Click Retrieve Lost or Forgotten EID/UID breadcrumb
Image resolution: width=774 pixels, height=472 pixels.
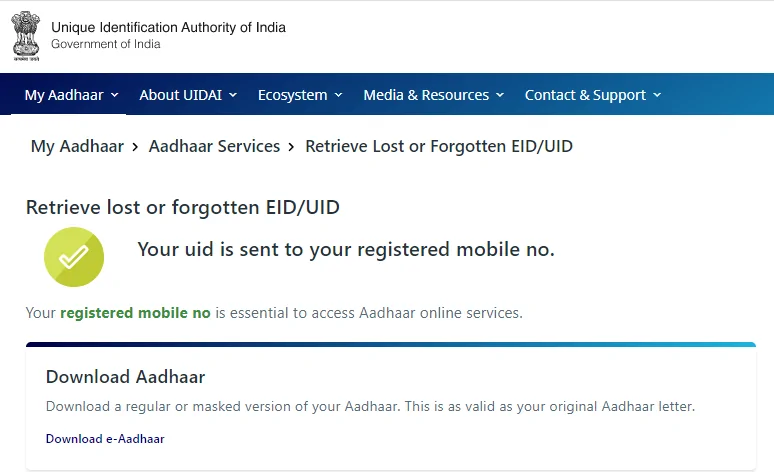pyautogui.click(x=439, y=147)
